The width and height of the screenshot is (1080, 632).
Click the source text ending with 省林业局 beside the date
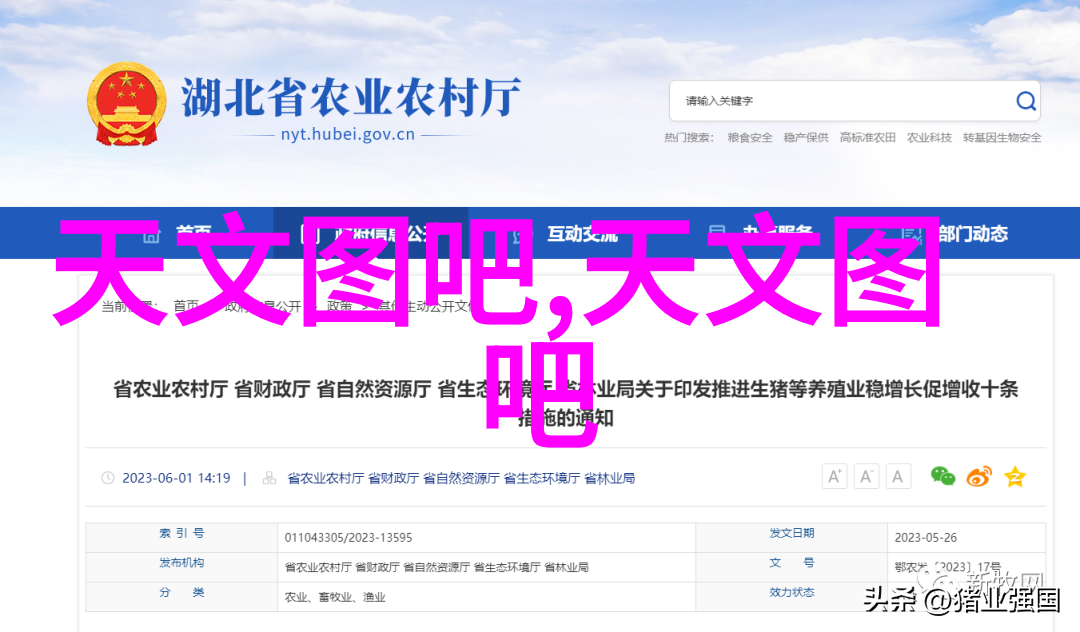461,478
